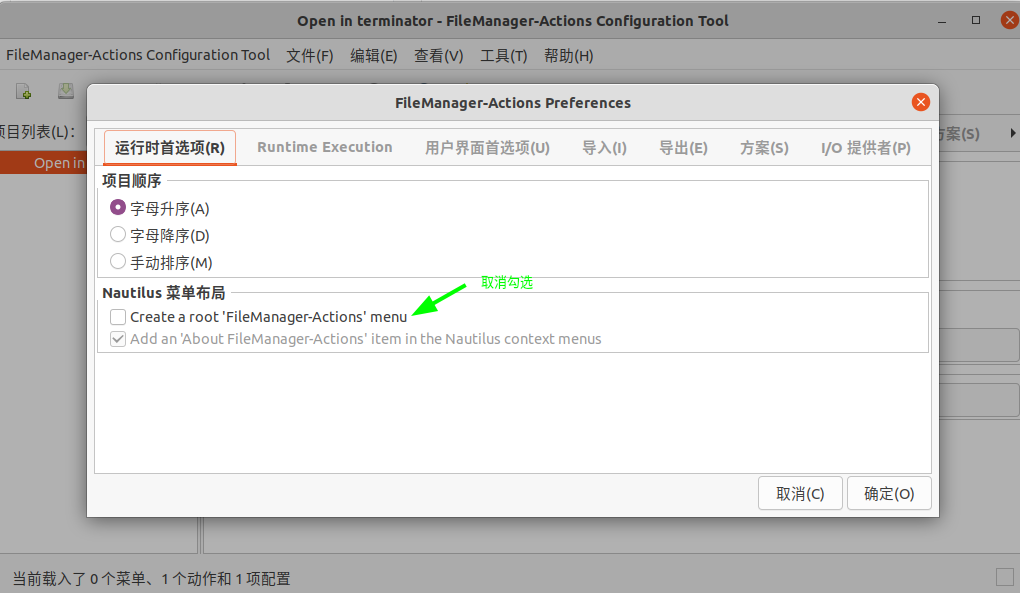Screen dimensions: 1020x593
Task: Switch to Runtime Execution tab
Action: click(325, 148)
